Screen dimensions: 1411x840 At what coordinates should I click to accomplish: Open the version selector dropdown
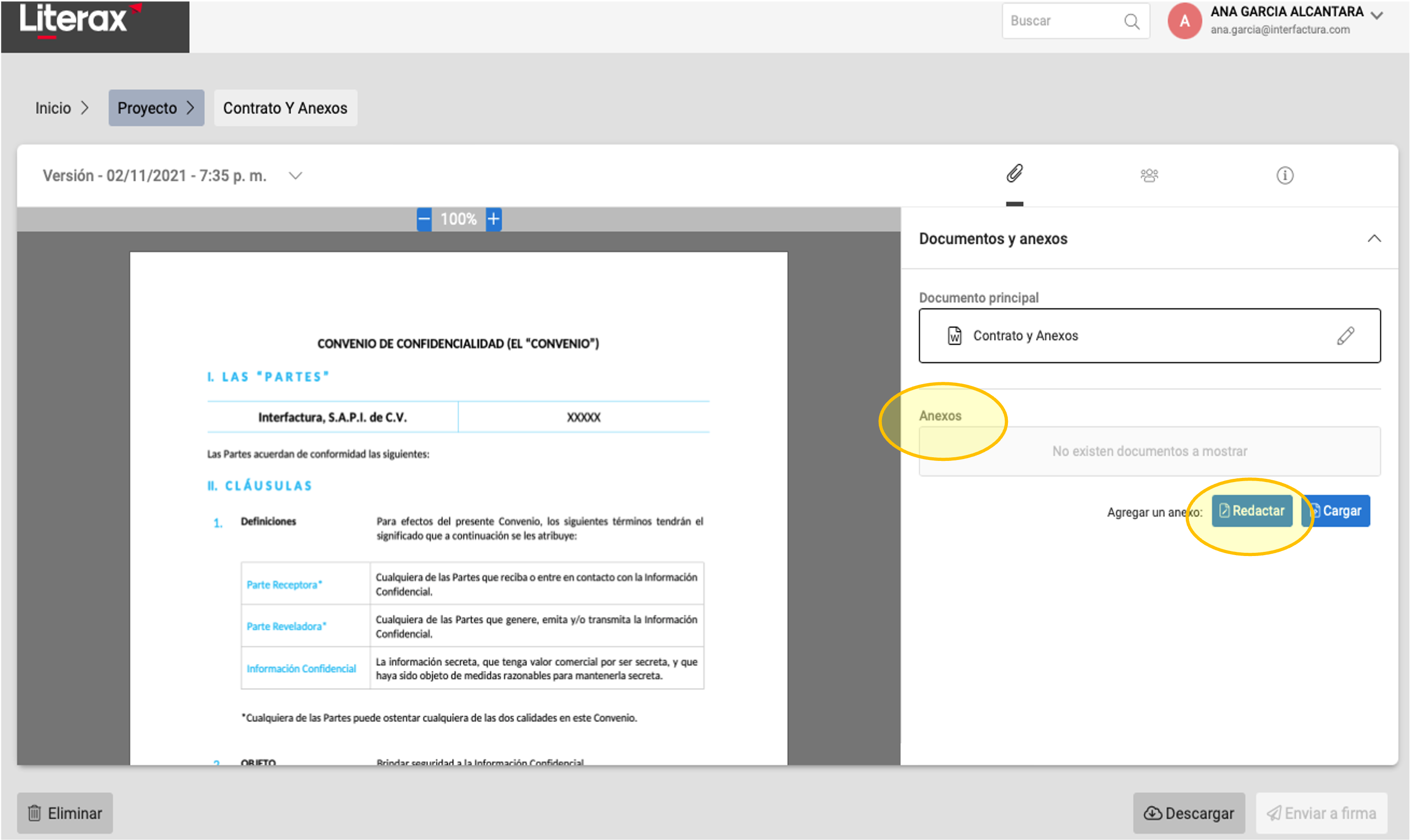point(295,176)
